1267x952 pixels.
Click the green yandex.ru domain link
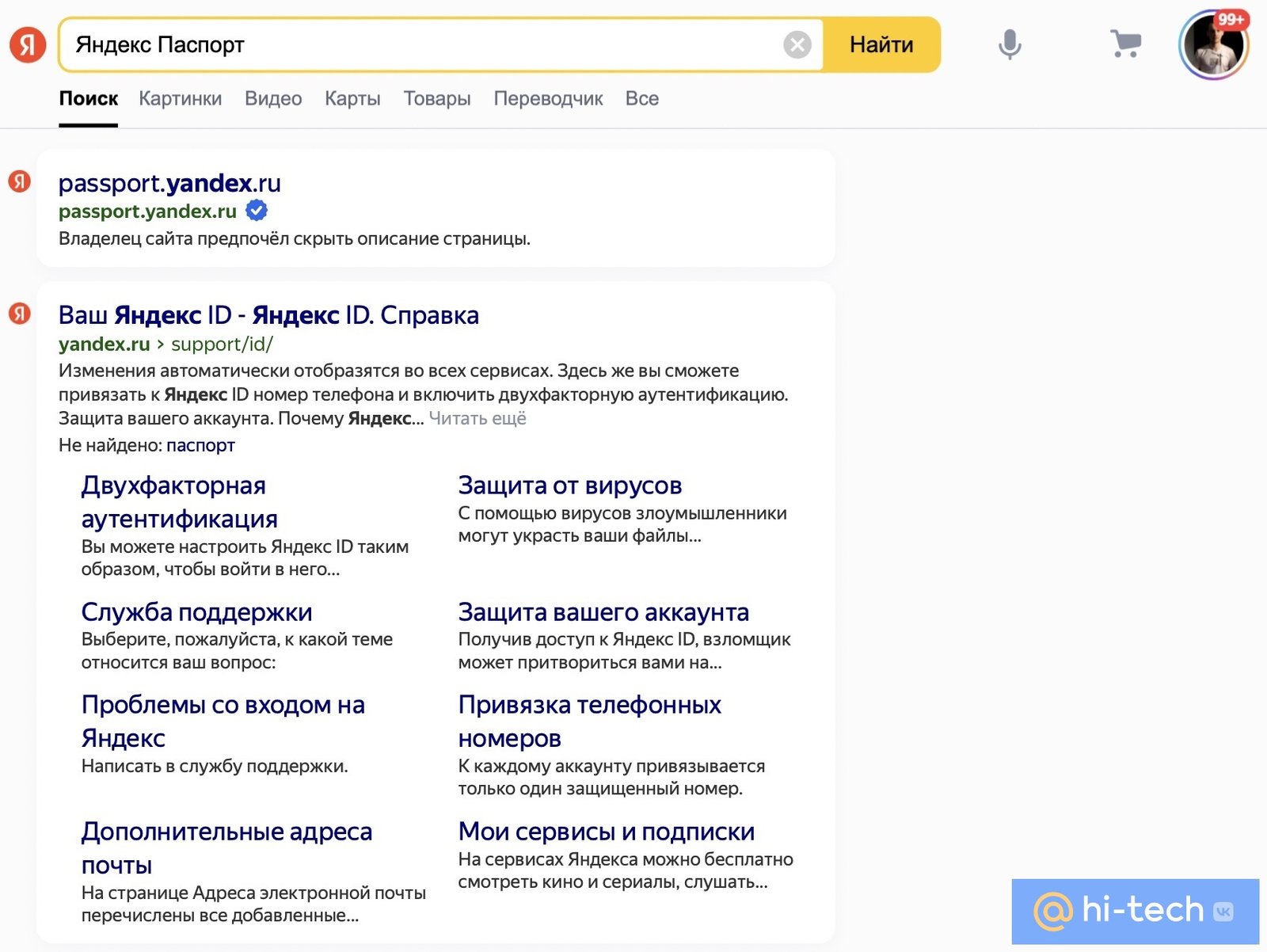[104, 345]
